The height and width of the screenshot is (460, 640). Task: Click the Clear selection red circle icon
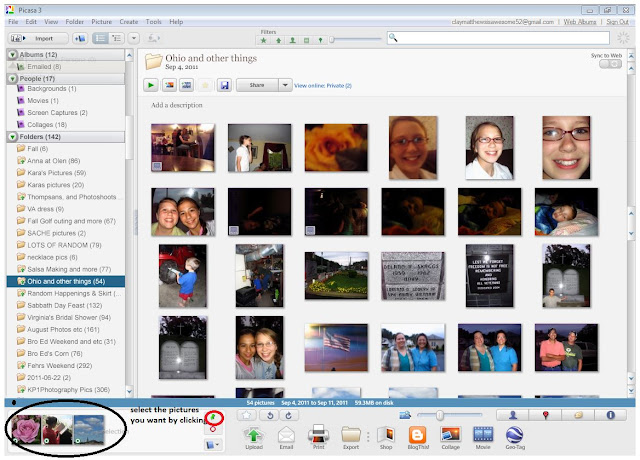click(213, 429)
